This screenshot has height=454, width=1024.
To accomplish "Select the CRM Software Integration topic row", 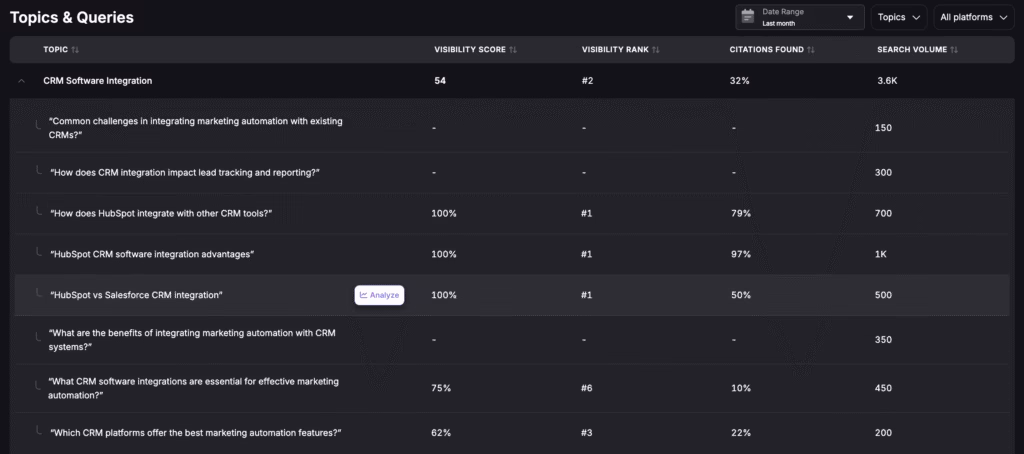I will 98,80.
